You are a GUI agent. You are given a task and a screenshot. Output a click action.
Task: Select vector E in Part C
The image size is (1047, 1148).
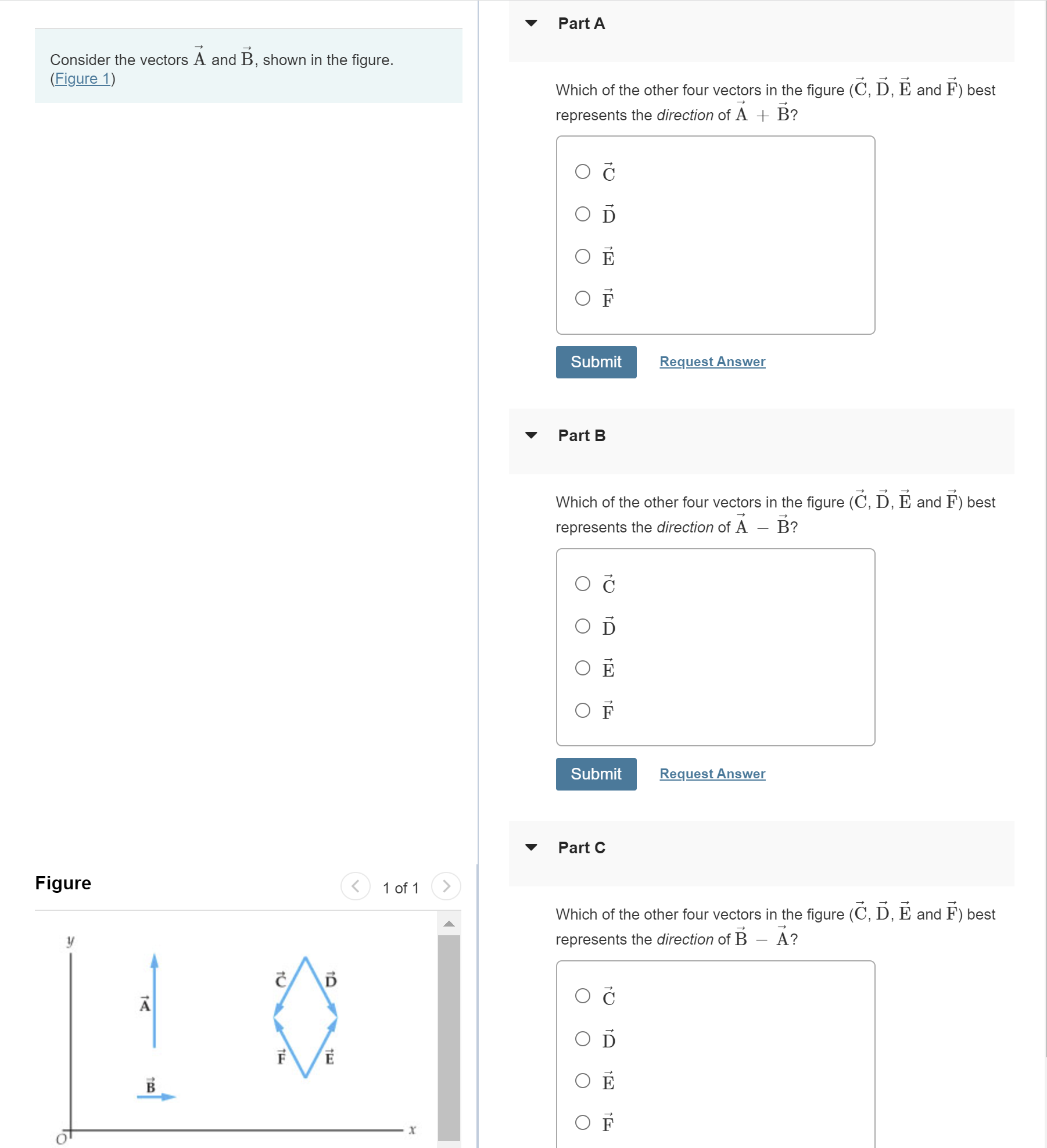(x=582, y=1081)
